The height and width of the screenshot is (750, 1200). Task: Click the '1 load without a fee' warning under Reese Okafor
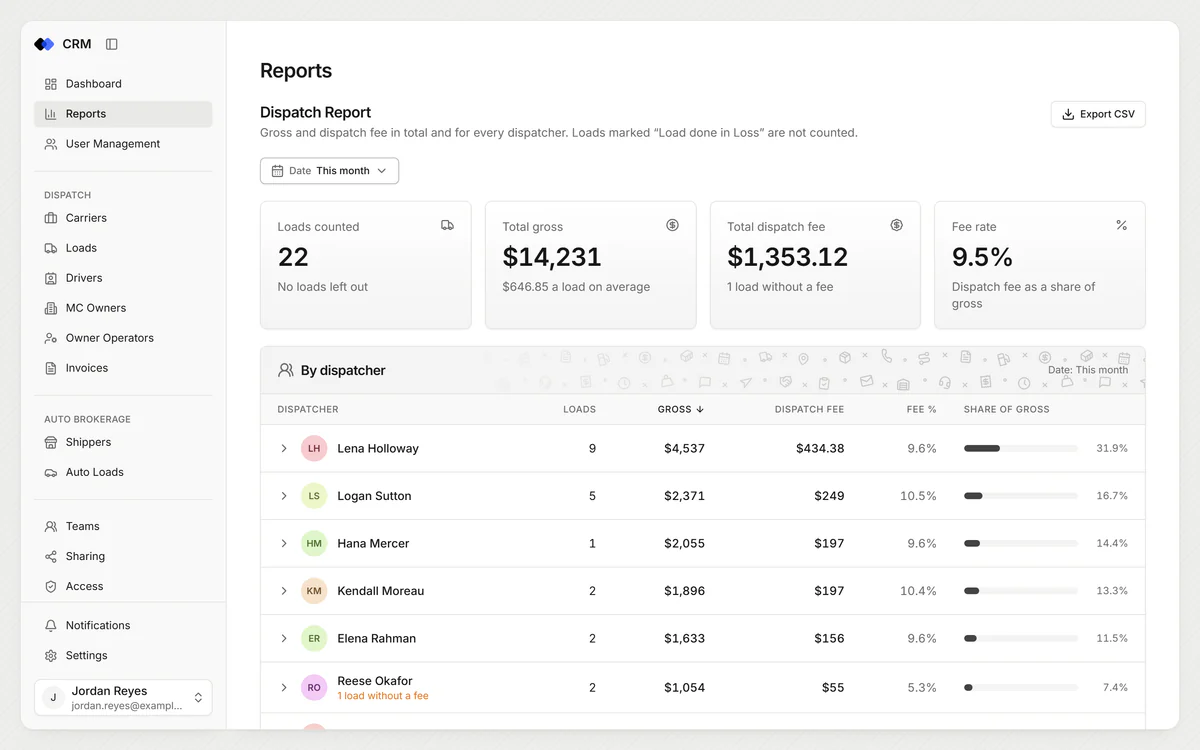tap(383, 696)
